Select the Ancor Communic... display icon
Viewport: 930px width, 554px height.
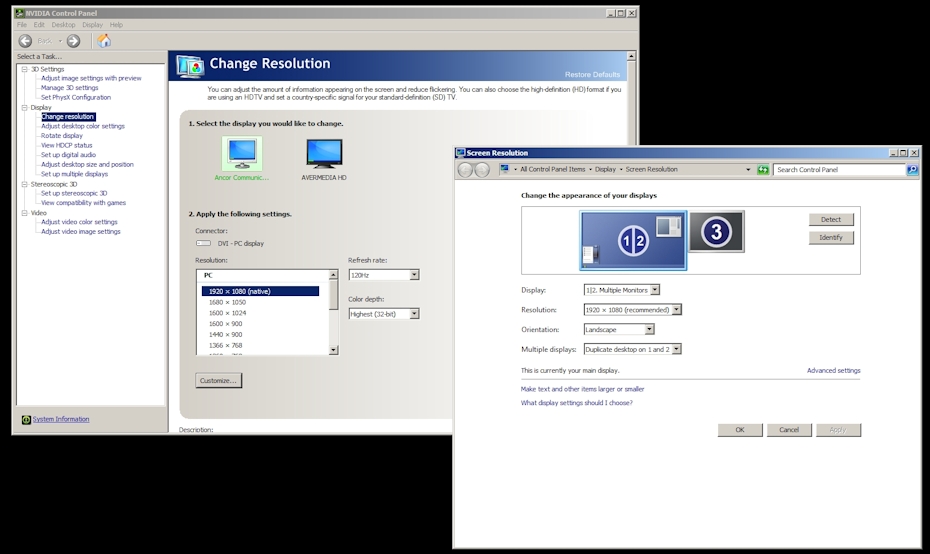click(x=241, y=153)
